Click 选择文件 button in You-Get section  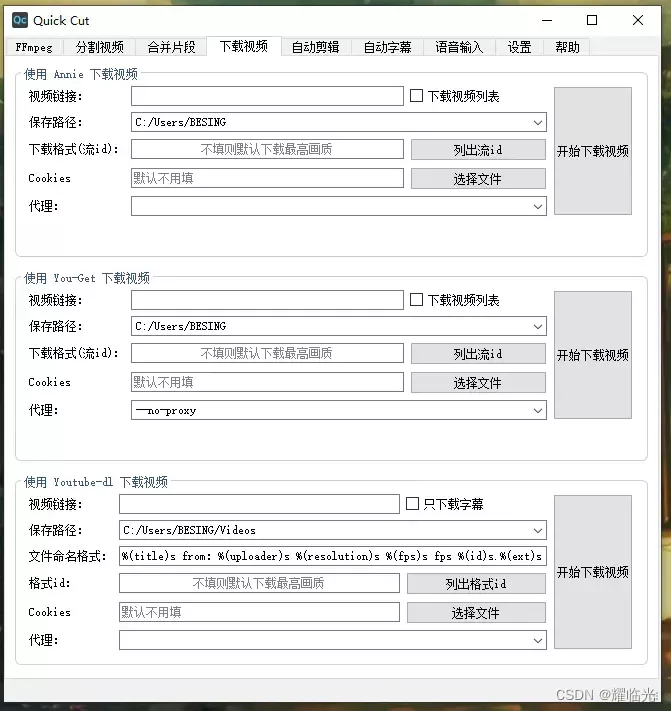pos(478,383)
